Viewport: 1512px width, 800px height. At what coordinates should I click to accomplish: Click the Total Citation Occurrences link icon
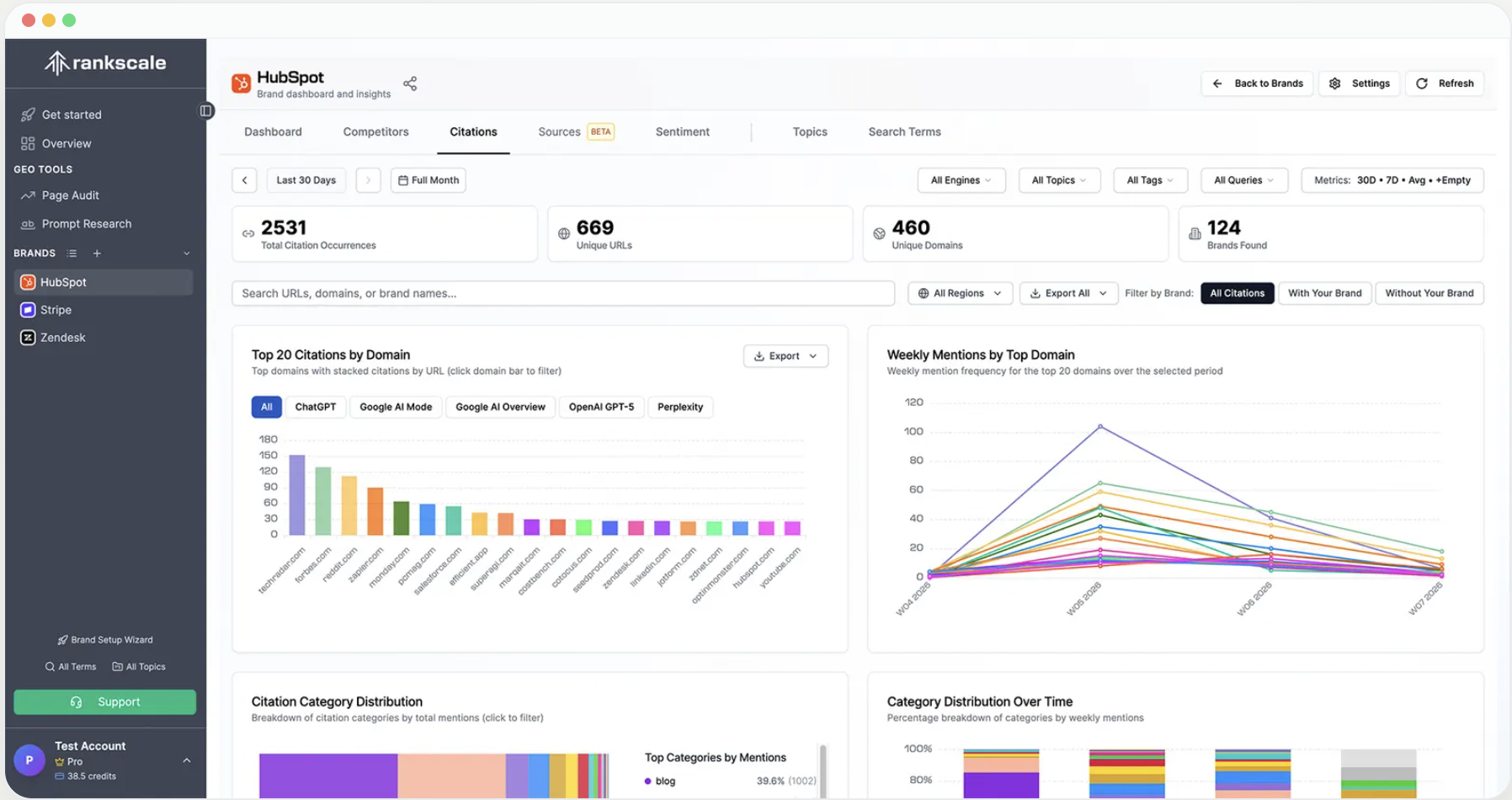(x=248, y=234)
